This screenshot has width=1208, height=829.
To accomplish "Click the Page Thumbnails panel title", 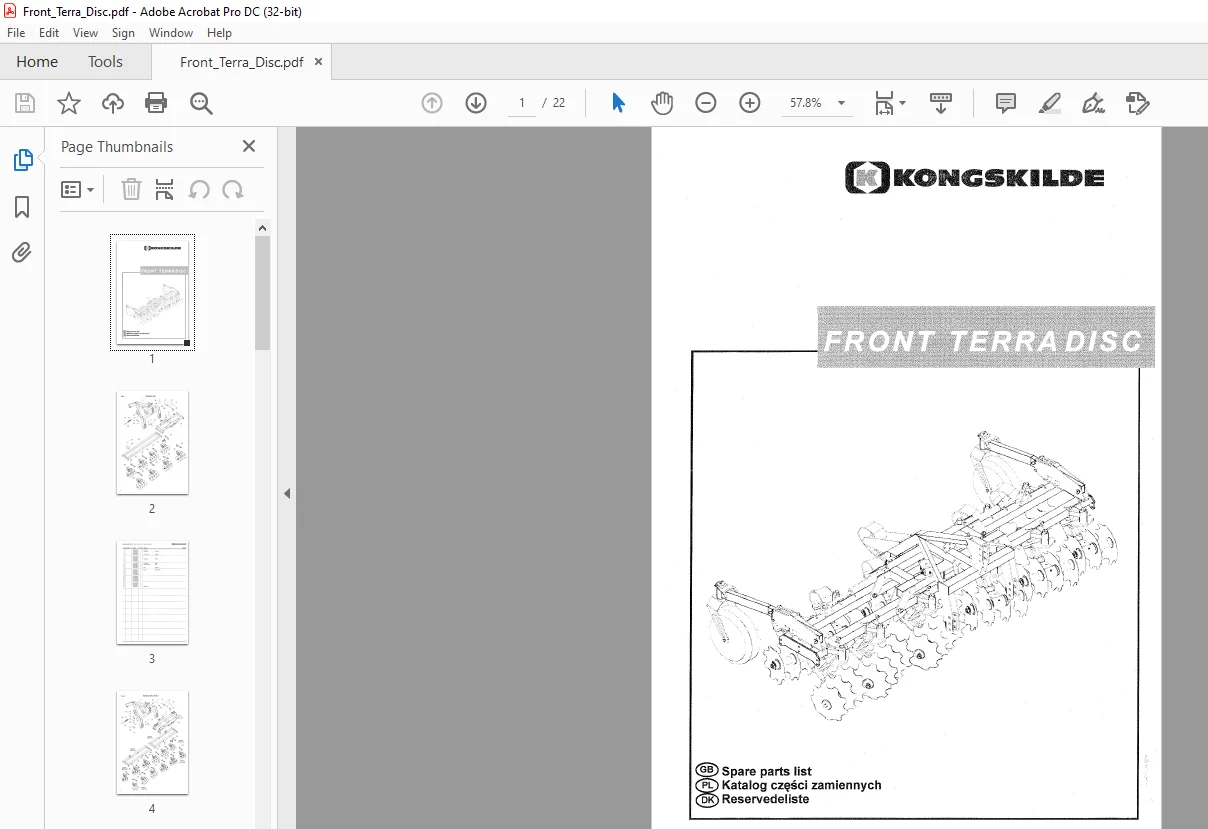I will (117, 146).
